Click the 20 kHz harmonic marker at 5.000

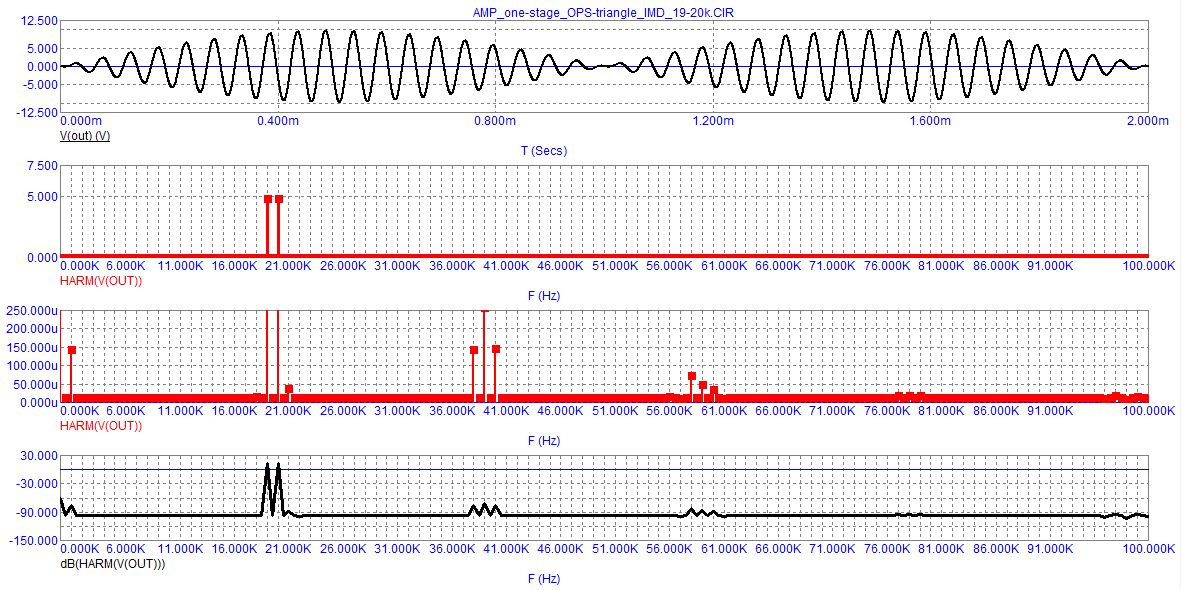pos(279,199)
